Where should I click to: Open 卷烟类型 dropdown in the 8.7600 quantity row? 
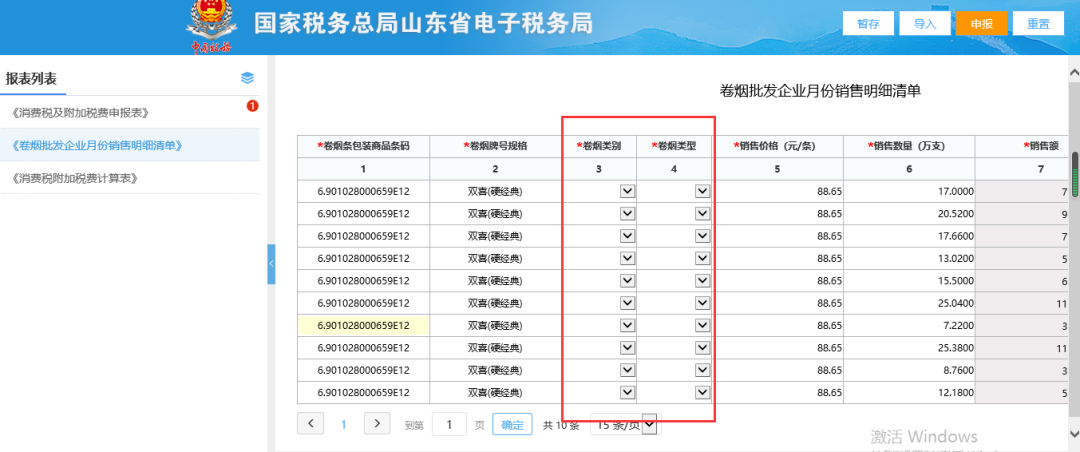click(702, 370)
